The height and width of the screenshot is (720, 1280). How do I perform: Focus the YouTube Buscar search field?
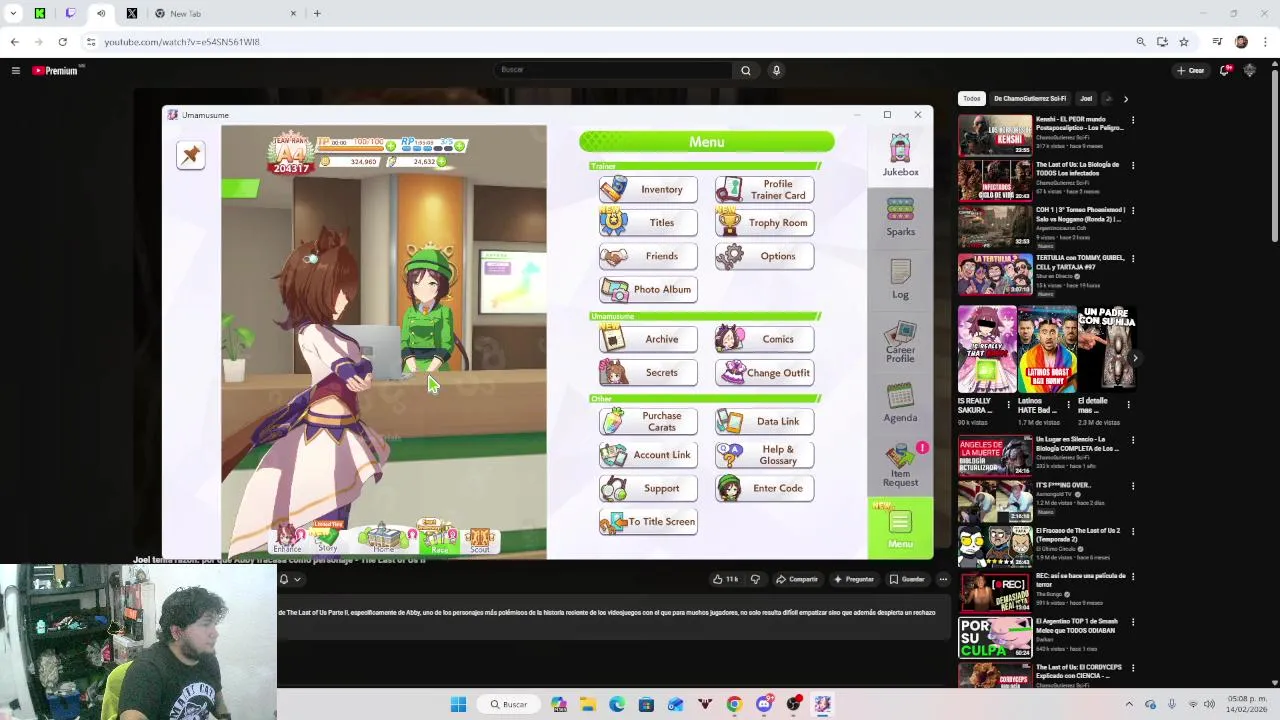tap(613, 70)
